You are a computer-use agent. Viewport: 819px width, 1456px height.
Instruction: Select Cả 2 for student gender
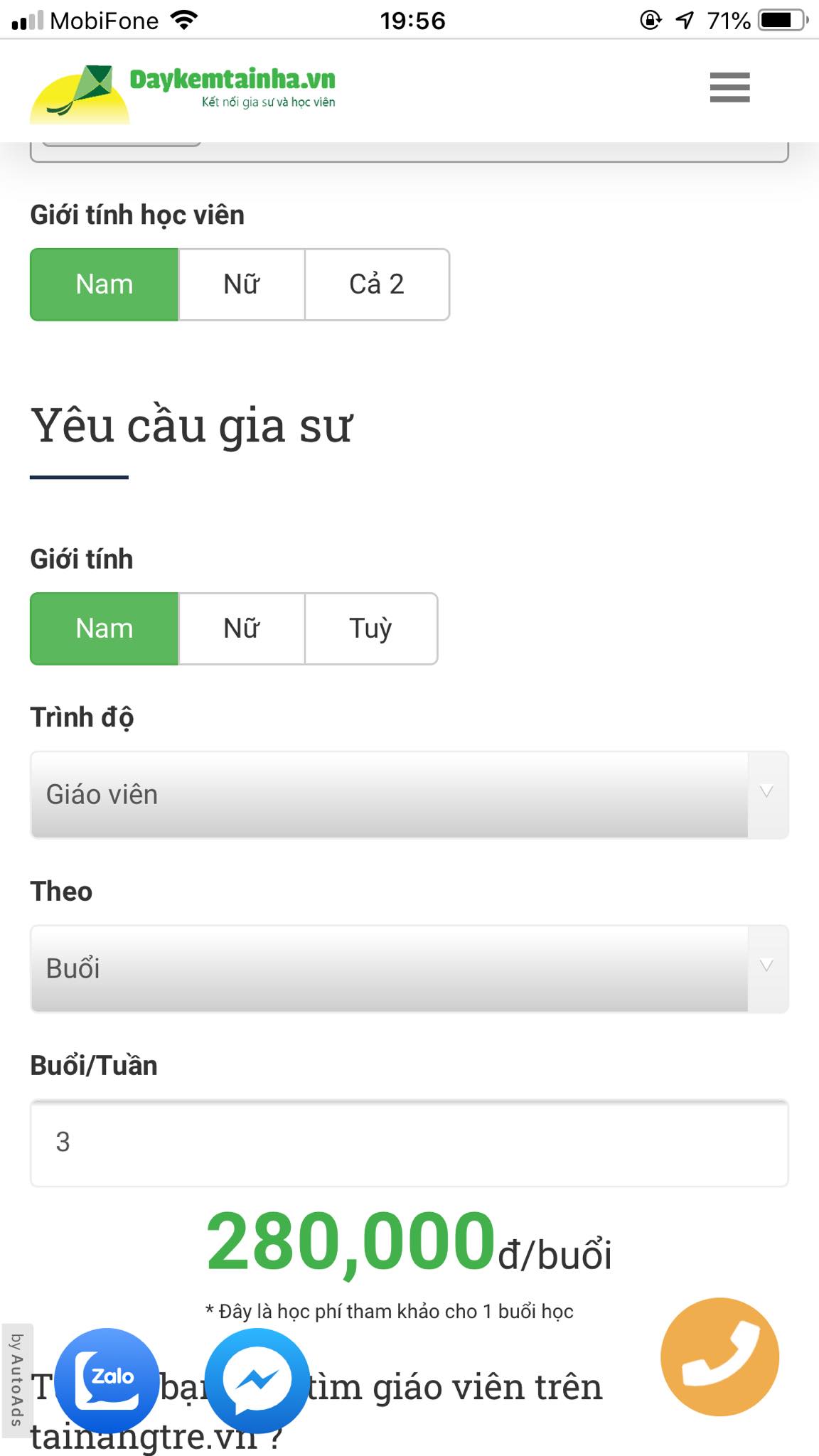pyautogui.click(x=377, y=284)
